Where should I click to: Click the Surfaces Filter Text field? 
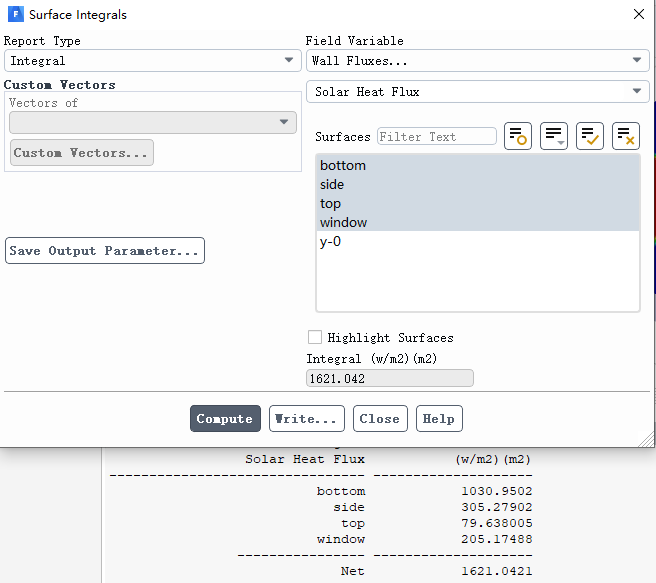tap(436, 137)
